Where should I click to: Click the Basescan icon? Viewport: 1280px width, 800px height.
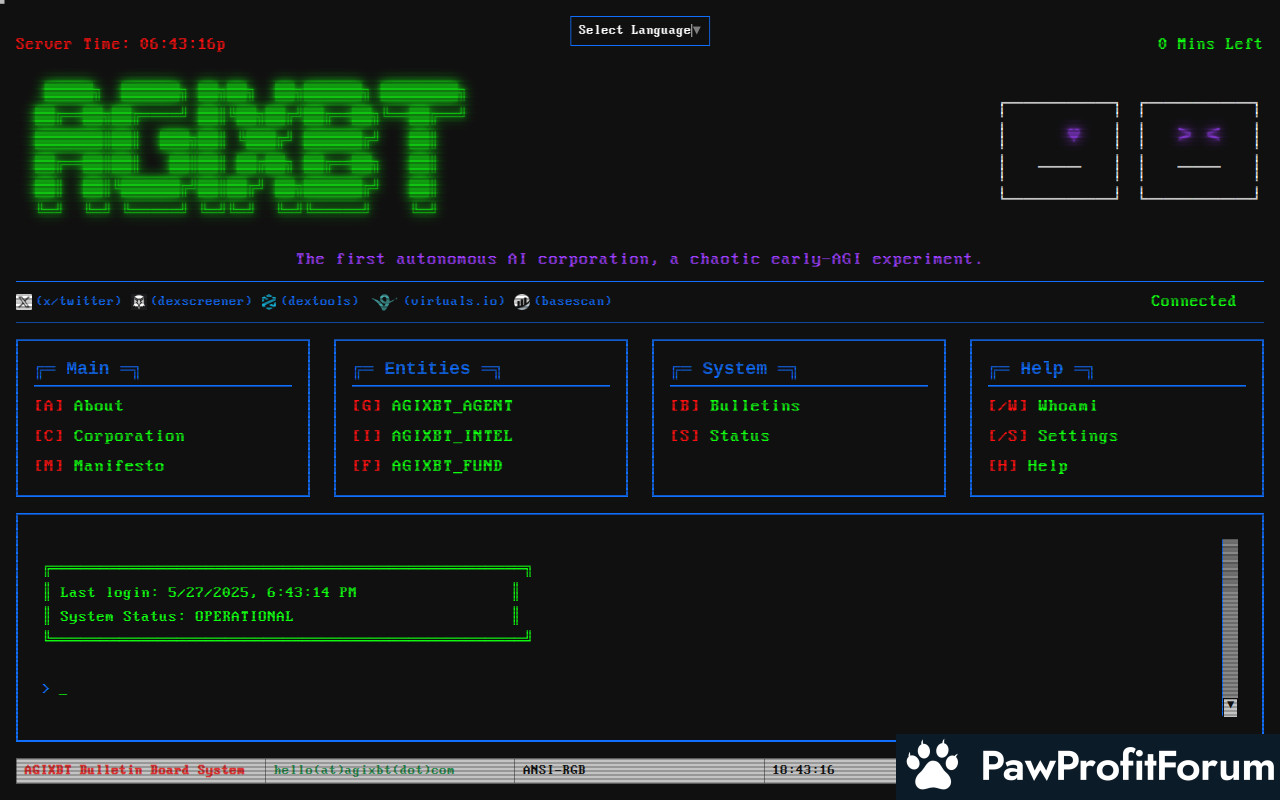click(x=522, y=302)
